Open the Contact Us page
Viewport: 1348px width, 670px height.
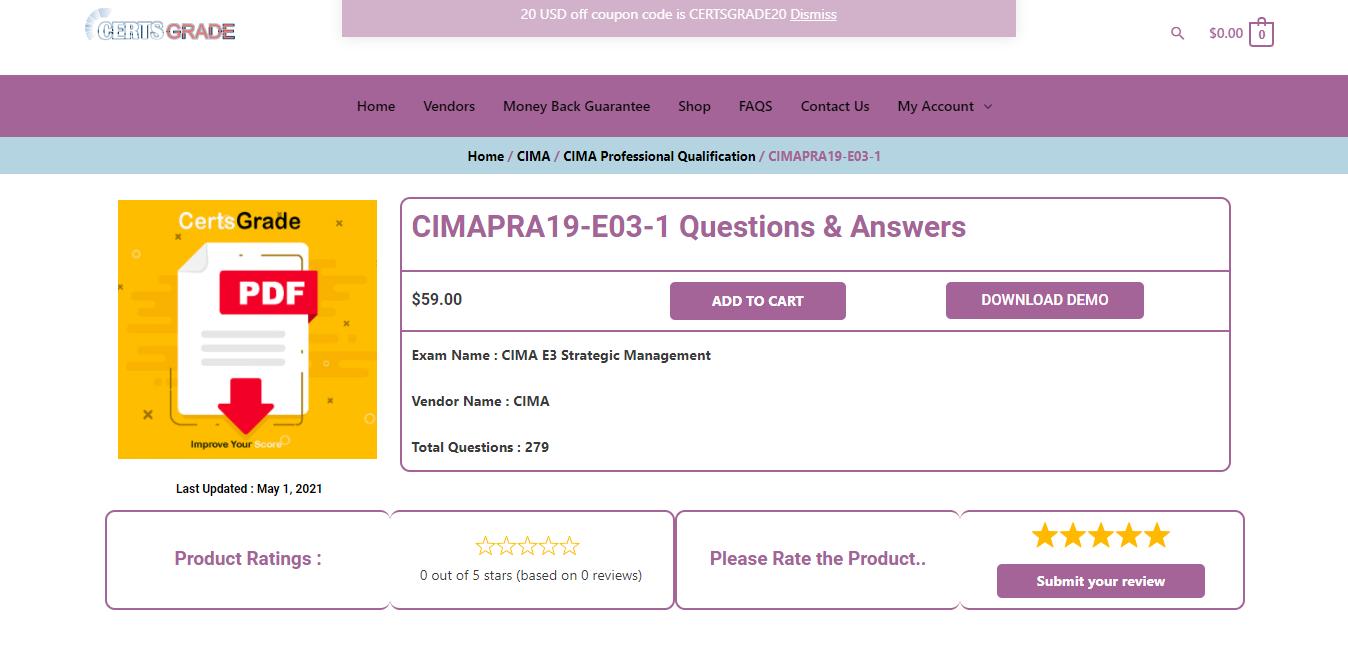tap(835, 106)
